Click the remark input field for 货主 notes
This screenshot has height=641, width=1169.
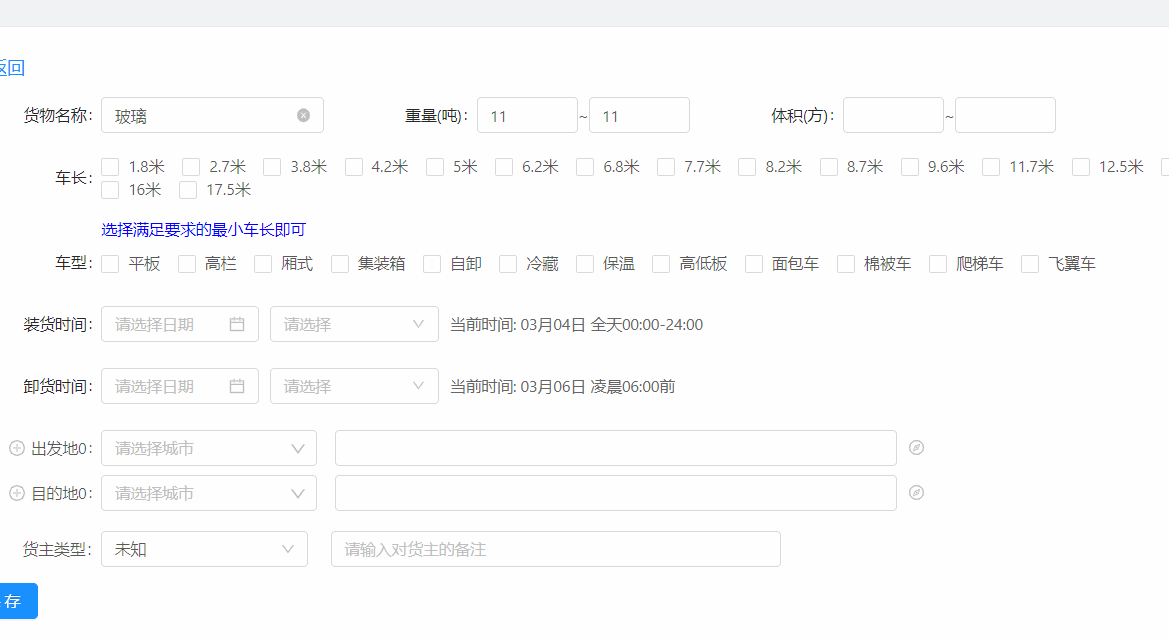pyautogui.click(x=555, y=548)
